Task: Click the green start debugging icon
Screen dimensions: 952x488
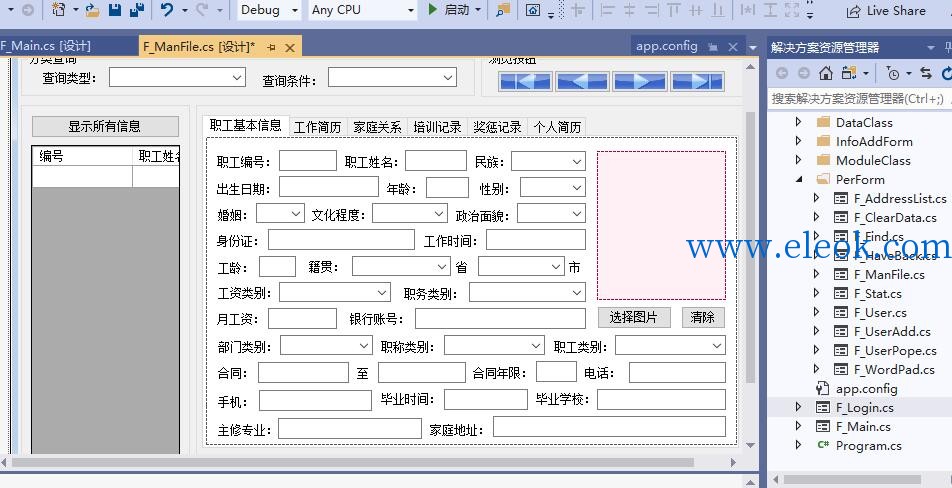Action: point(432,10)
